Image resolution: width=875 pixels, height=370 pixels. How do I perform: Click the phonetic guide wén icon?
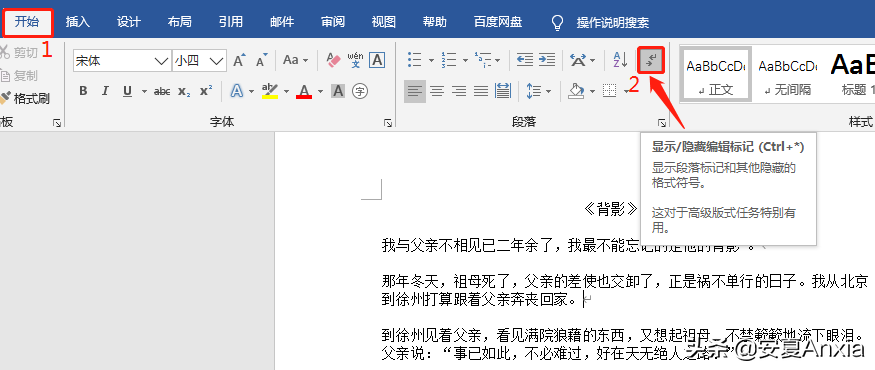pos(355,60)
